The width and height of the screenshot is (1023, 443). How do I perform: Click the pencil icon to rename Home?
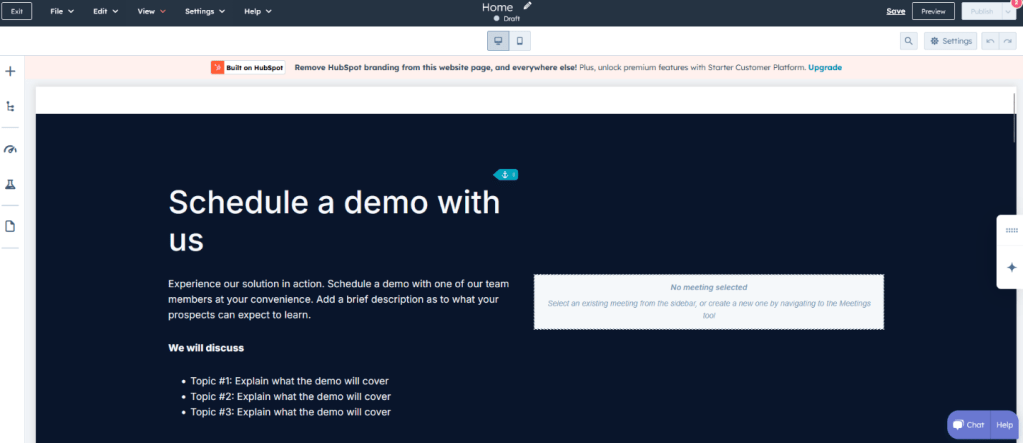pyautogui.click(x=528, y=6)
